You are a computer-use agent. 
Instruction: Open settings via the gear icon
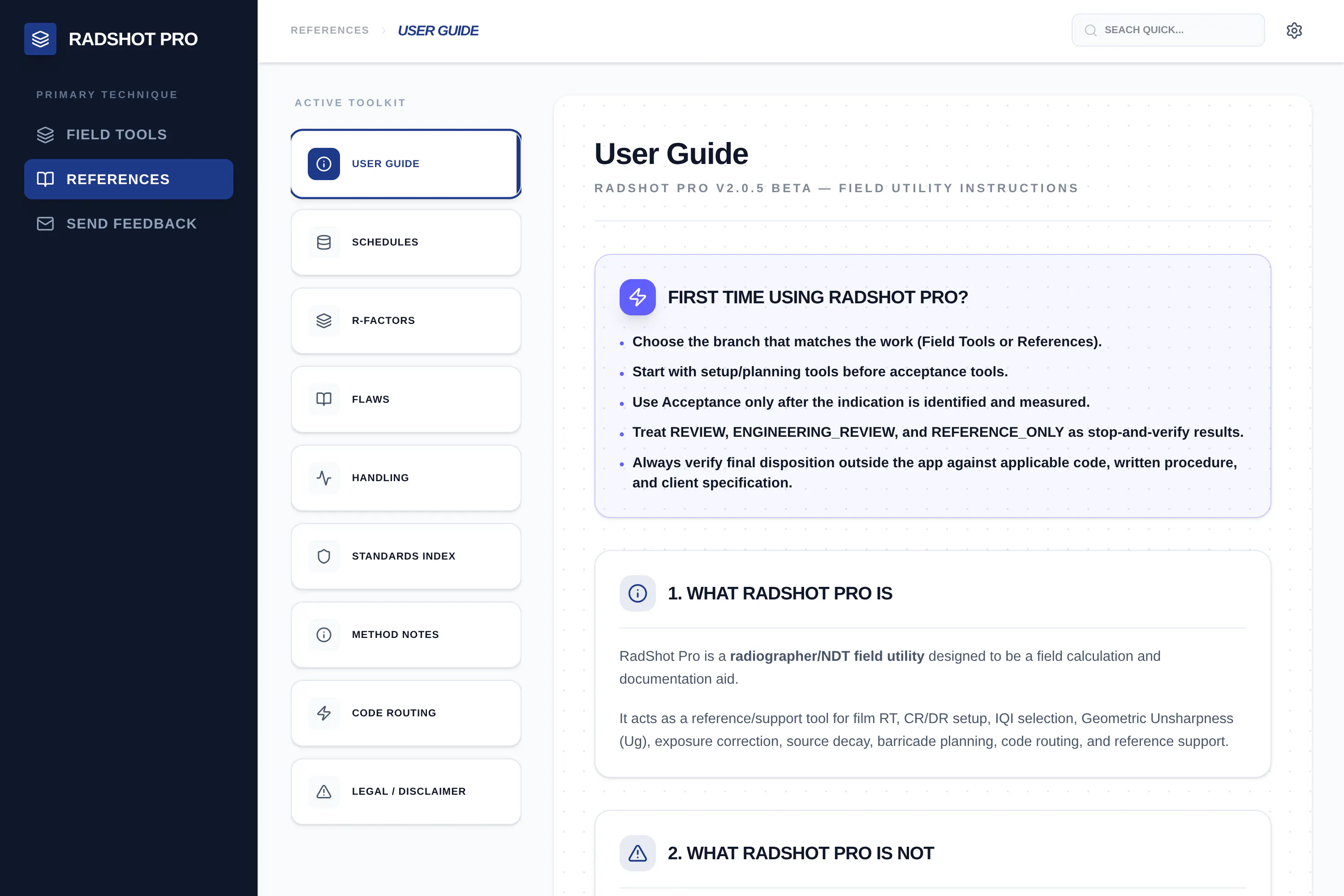1294,30
